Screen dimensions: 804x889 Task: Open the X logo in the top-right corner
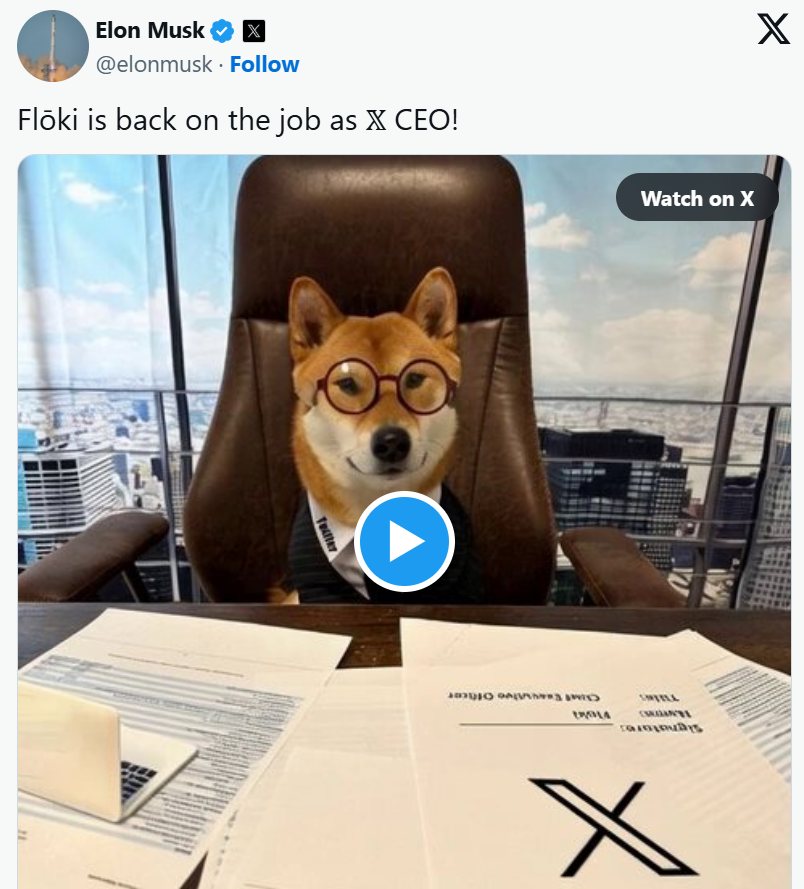(x=773, y=29)
